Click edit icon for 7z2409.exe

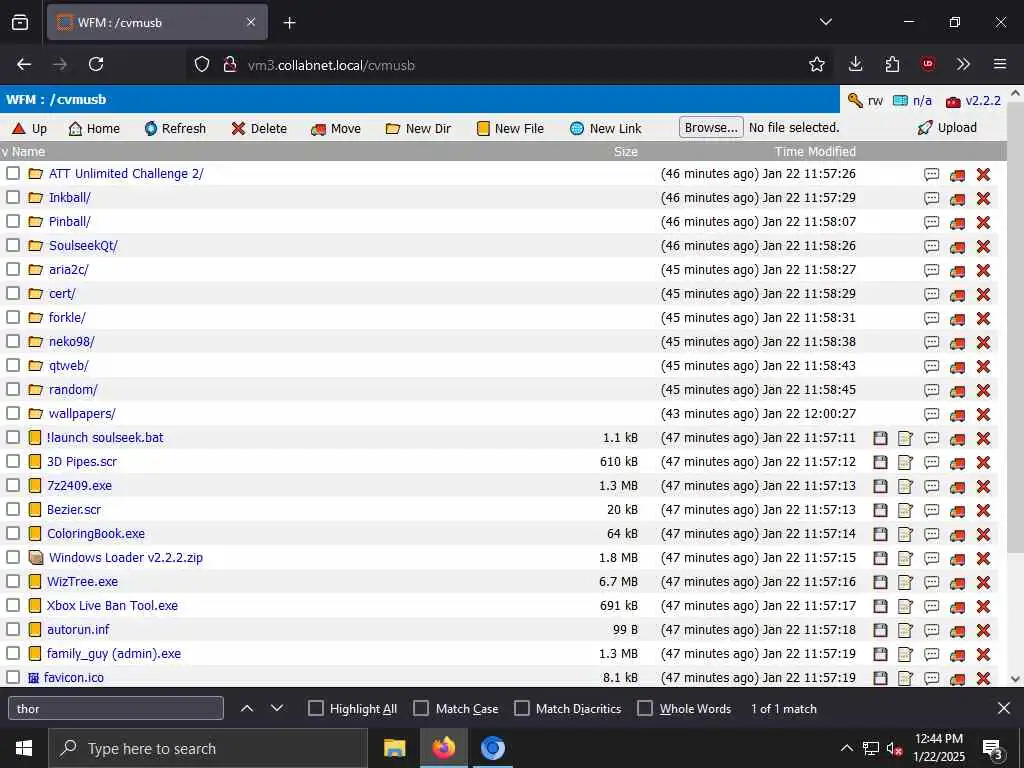[905, 487]
